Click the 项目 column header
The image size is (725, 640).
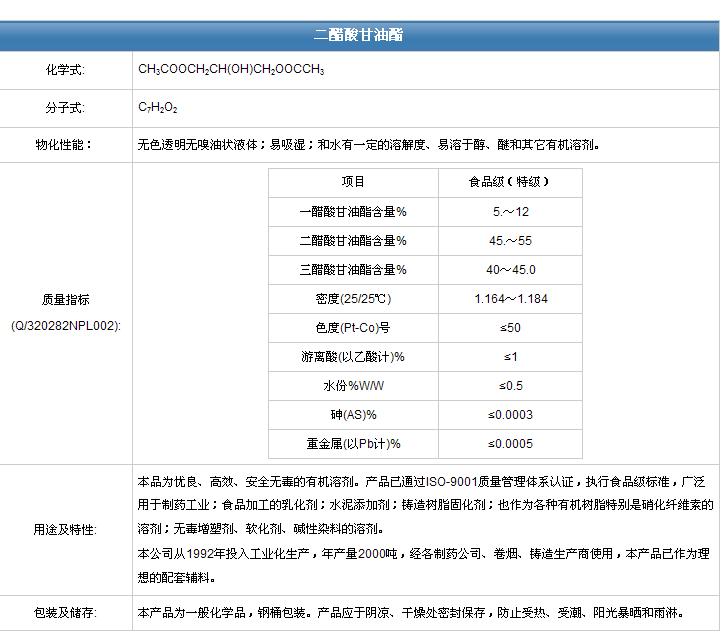coord(353,182)
